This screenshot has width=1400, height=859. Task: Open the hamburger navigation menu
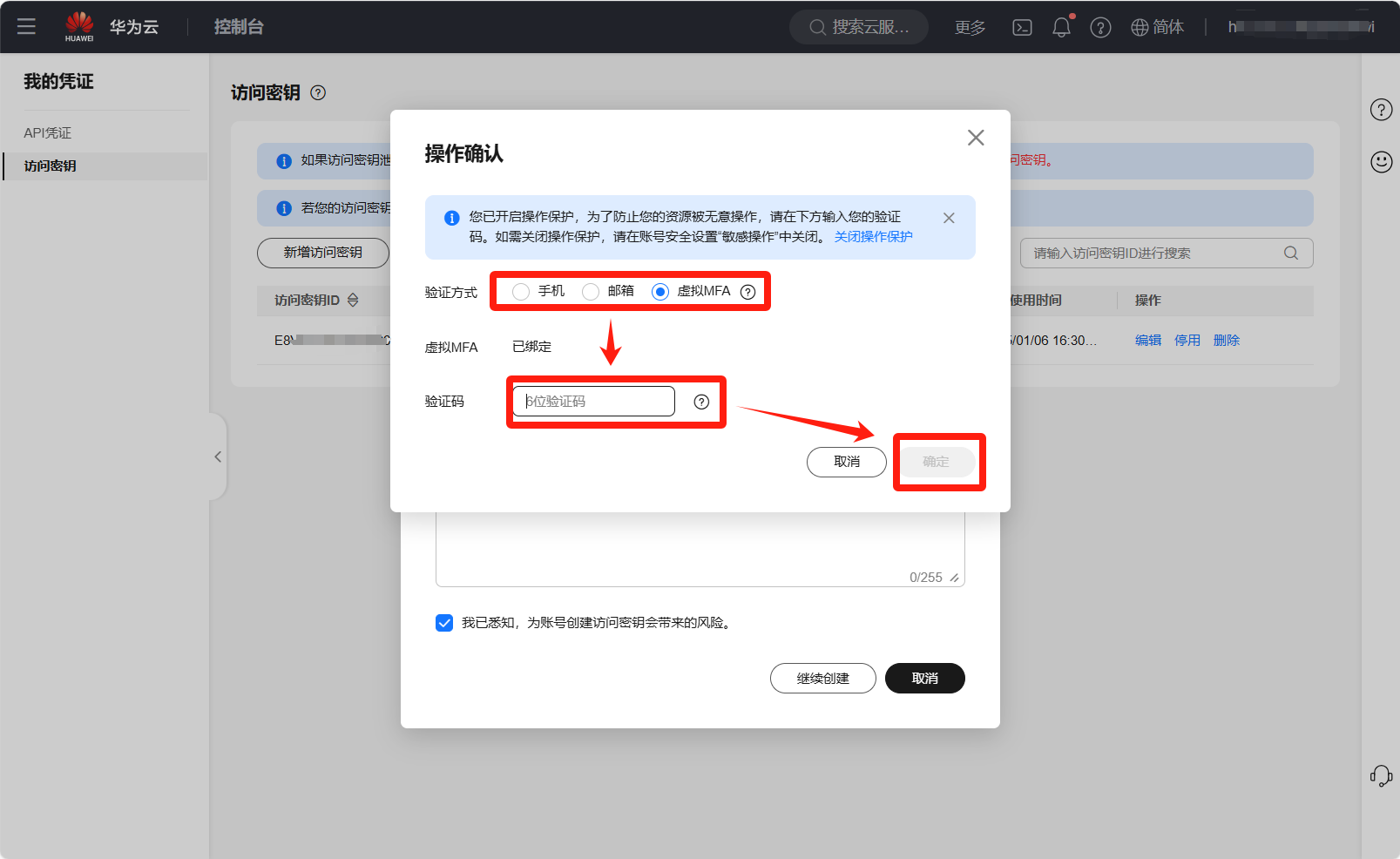click(26, 26)
